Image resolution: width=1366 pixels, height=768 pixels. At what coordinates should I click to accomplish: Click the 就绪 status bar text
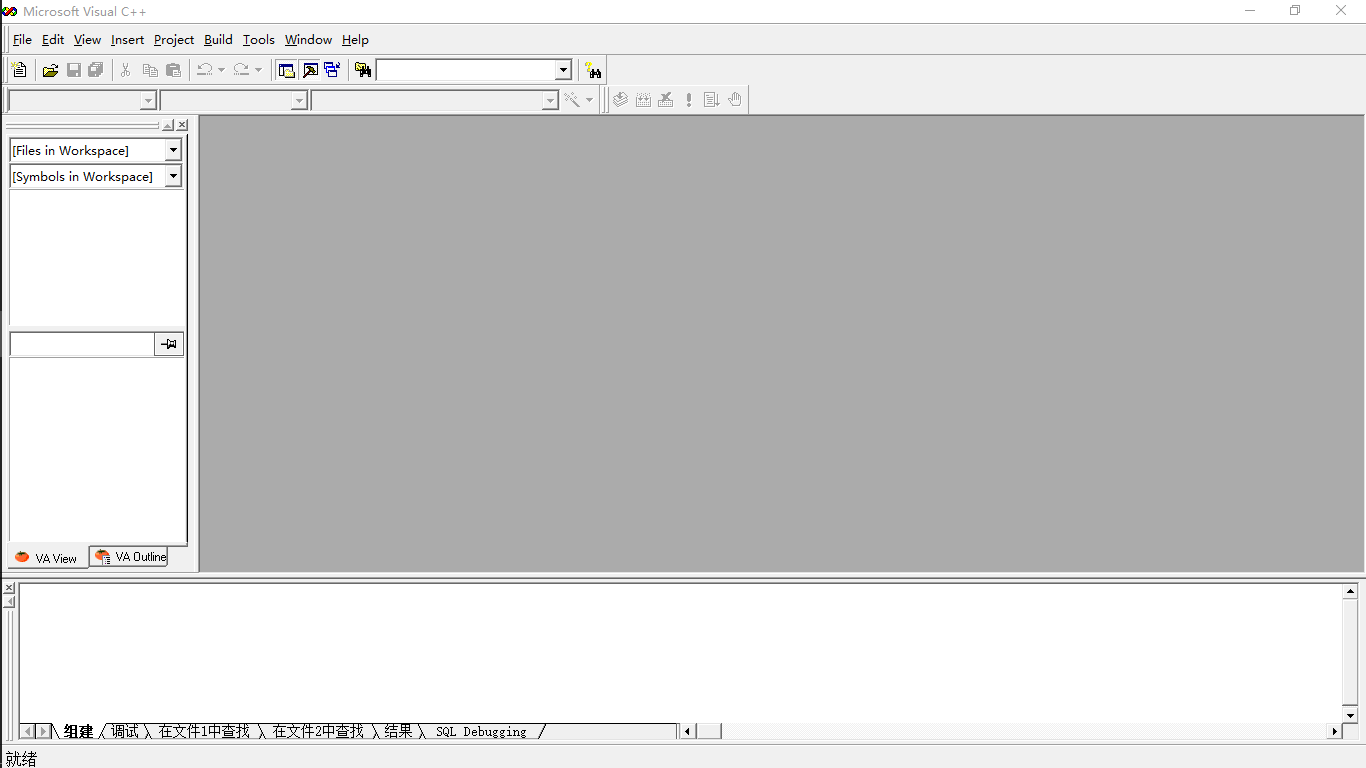point(21,759)
